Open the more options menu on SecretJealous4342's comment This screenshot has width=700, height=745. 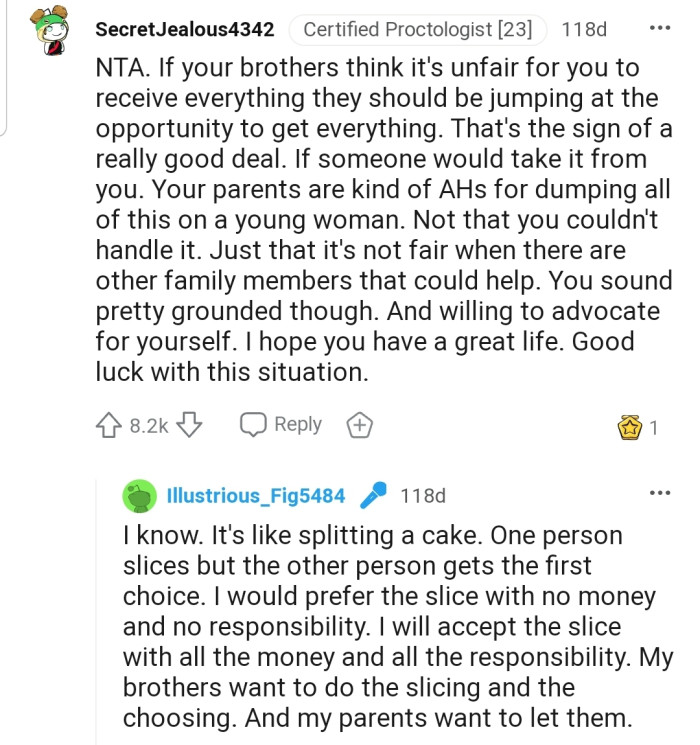point(660,28)
